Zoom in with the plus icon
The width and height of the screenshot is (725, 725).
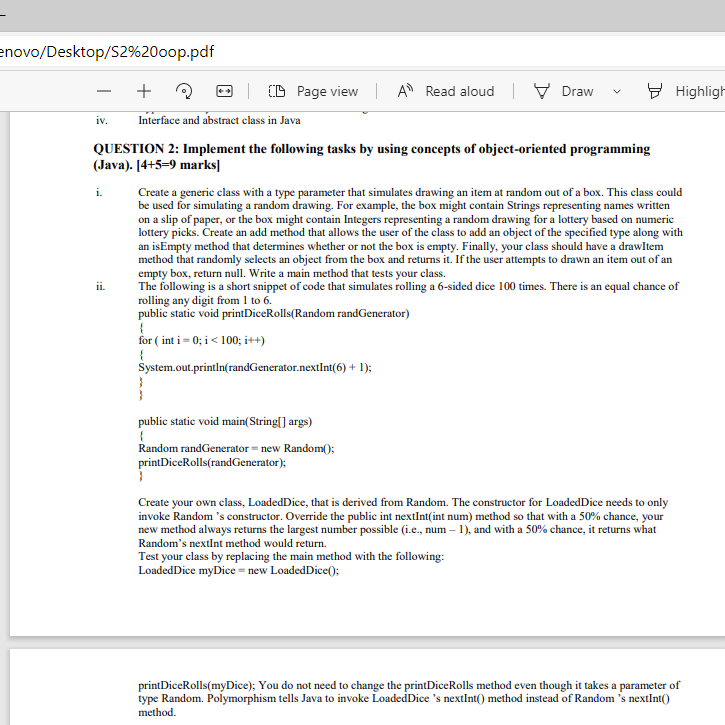[x=144, y=91]
